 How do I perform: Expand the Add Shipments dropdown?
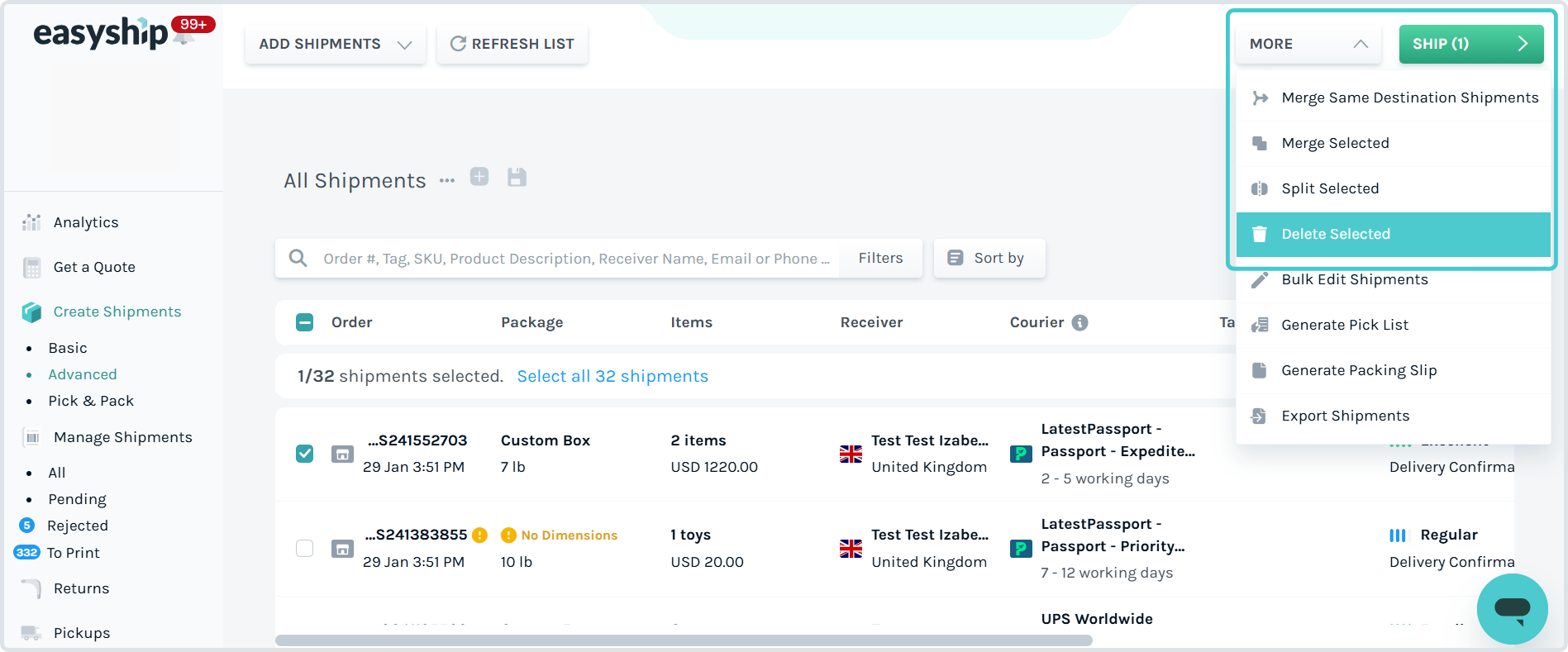tap(336, 45)
